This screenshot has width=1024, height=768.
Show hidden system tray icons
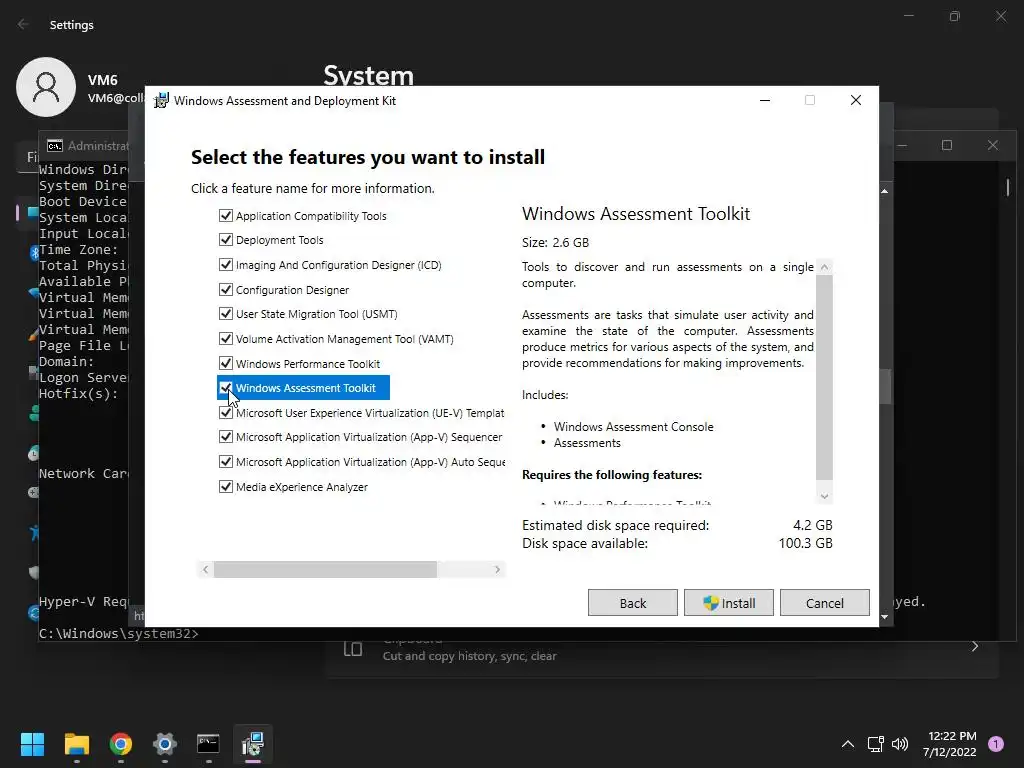point(848,744)
